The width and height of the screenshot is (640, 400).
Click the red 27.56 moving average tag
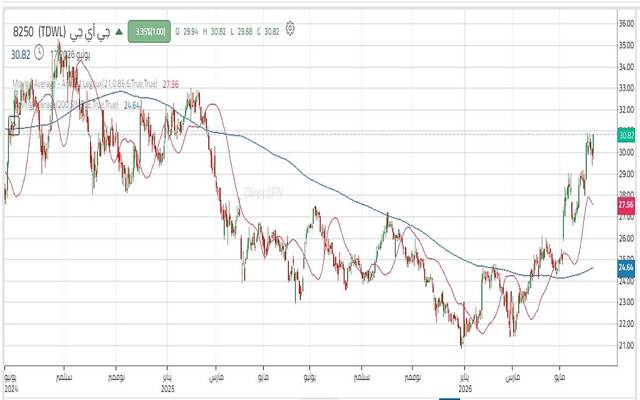626,205
